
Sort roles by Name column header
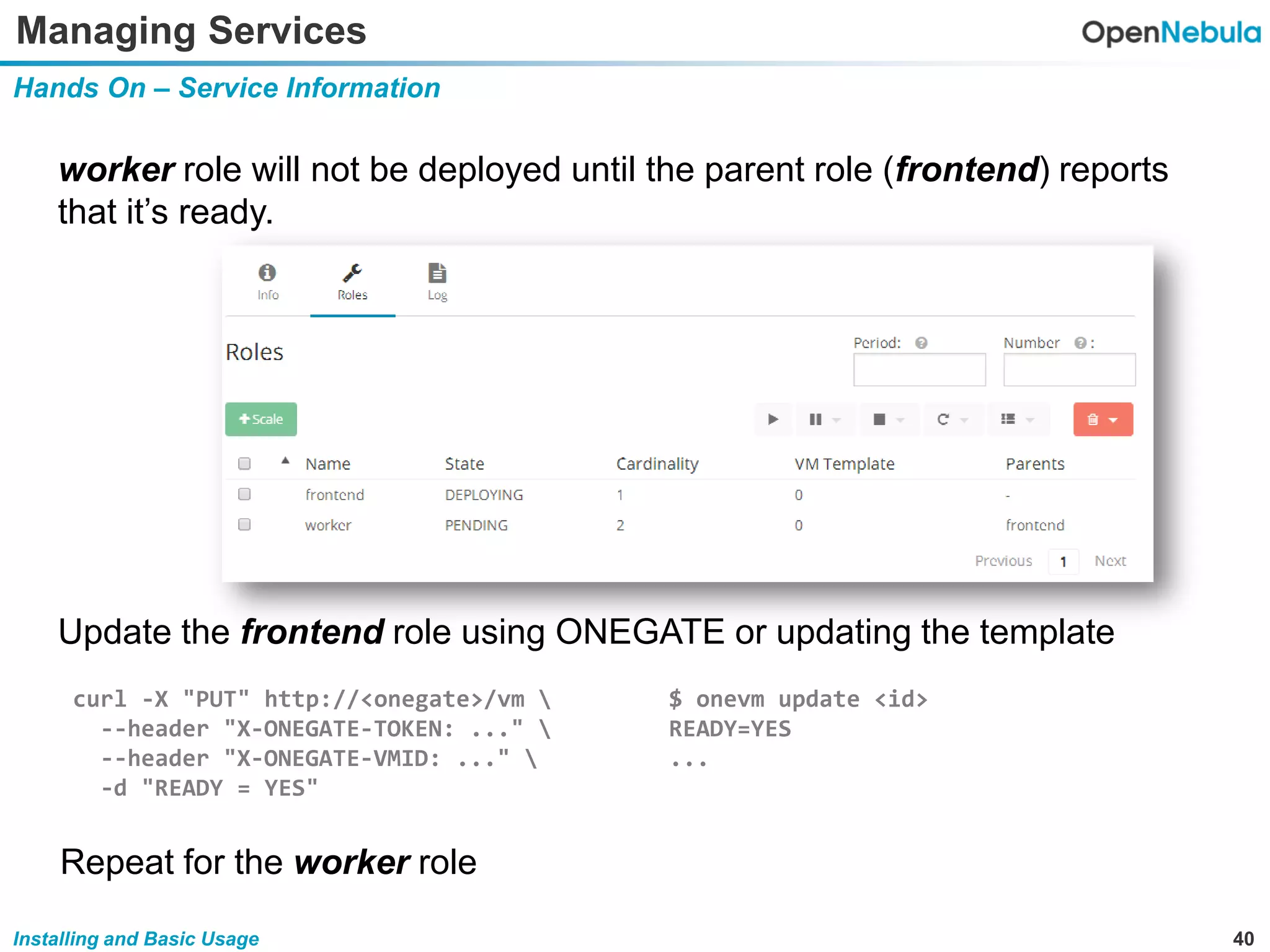coord(328,464)
